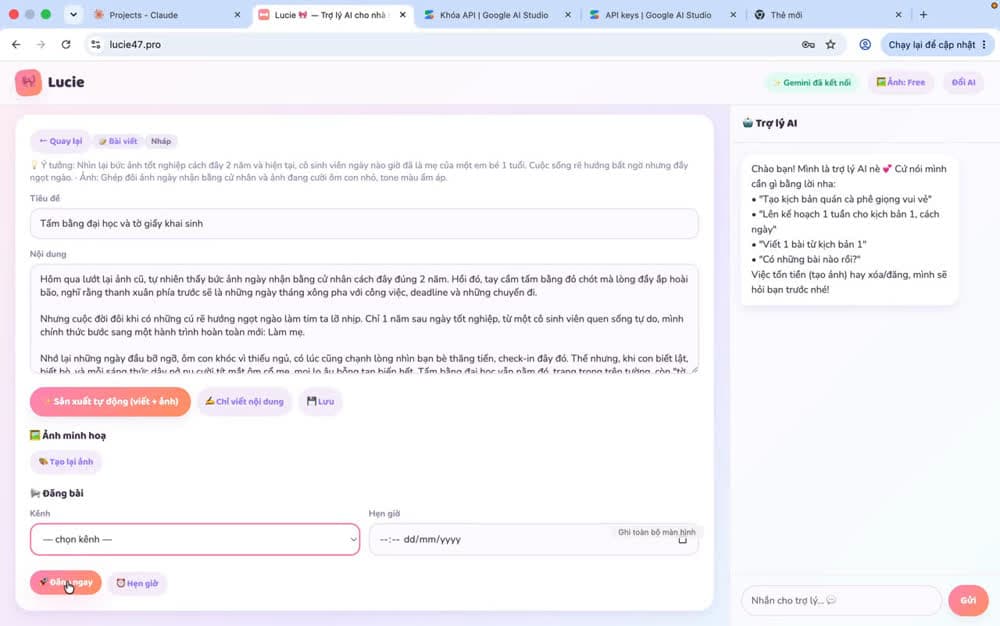Reload the lucie47.pro page
Screen dimensions: 1000x626
point(66,45)
